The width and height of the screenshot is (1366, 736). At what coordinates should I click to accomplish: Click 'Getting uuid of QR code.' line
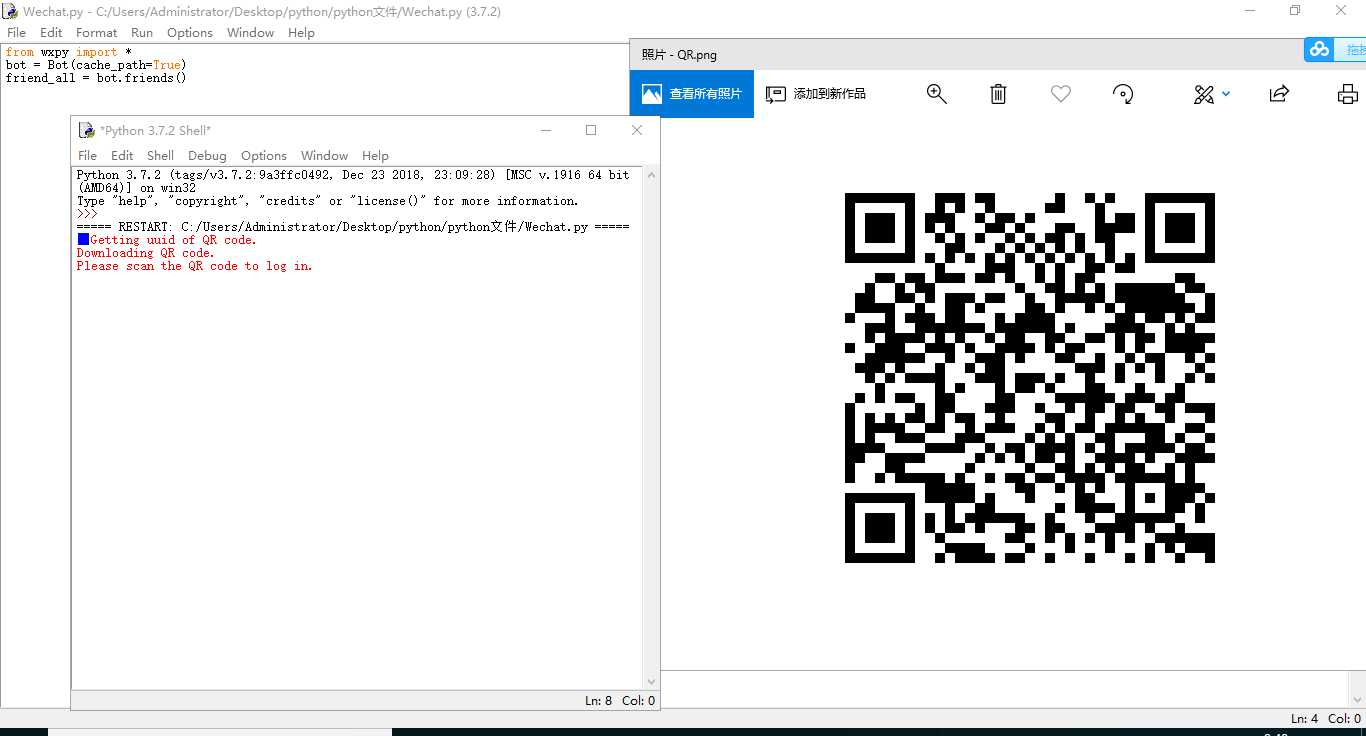174,240
